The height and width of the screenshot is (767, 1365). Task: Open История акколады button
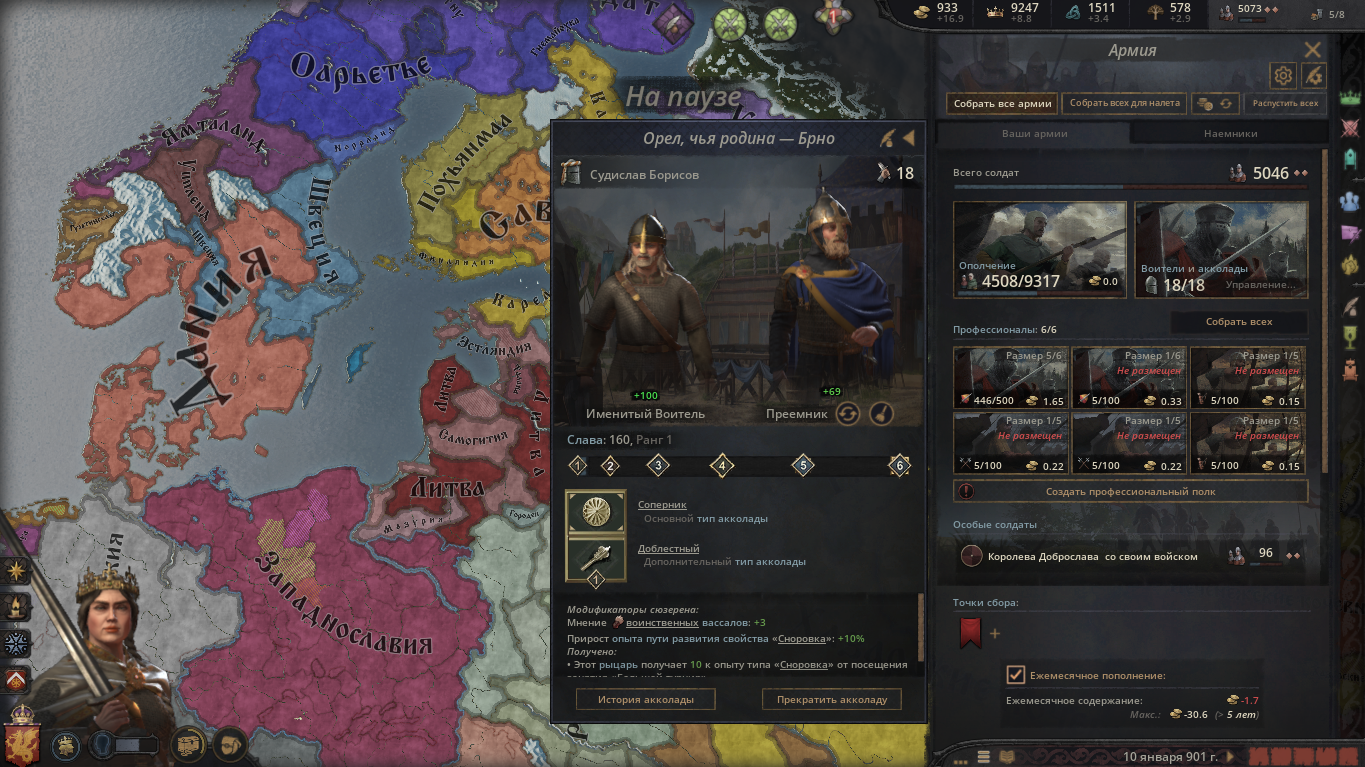pyautogui.click(x=645, y=699)
